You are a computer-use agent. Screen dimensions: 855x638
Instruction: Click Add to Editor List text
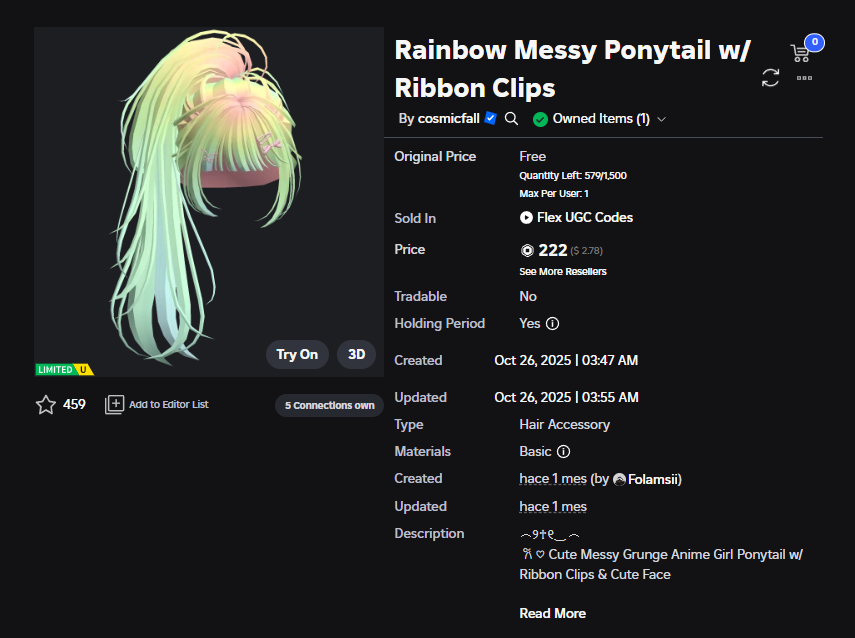(168, 405)
